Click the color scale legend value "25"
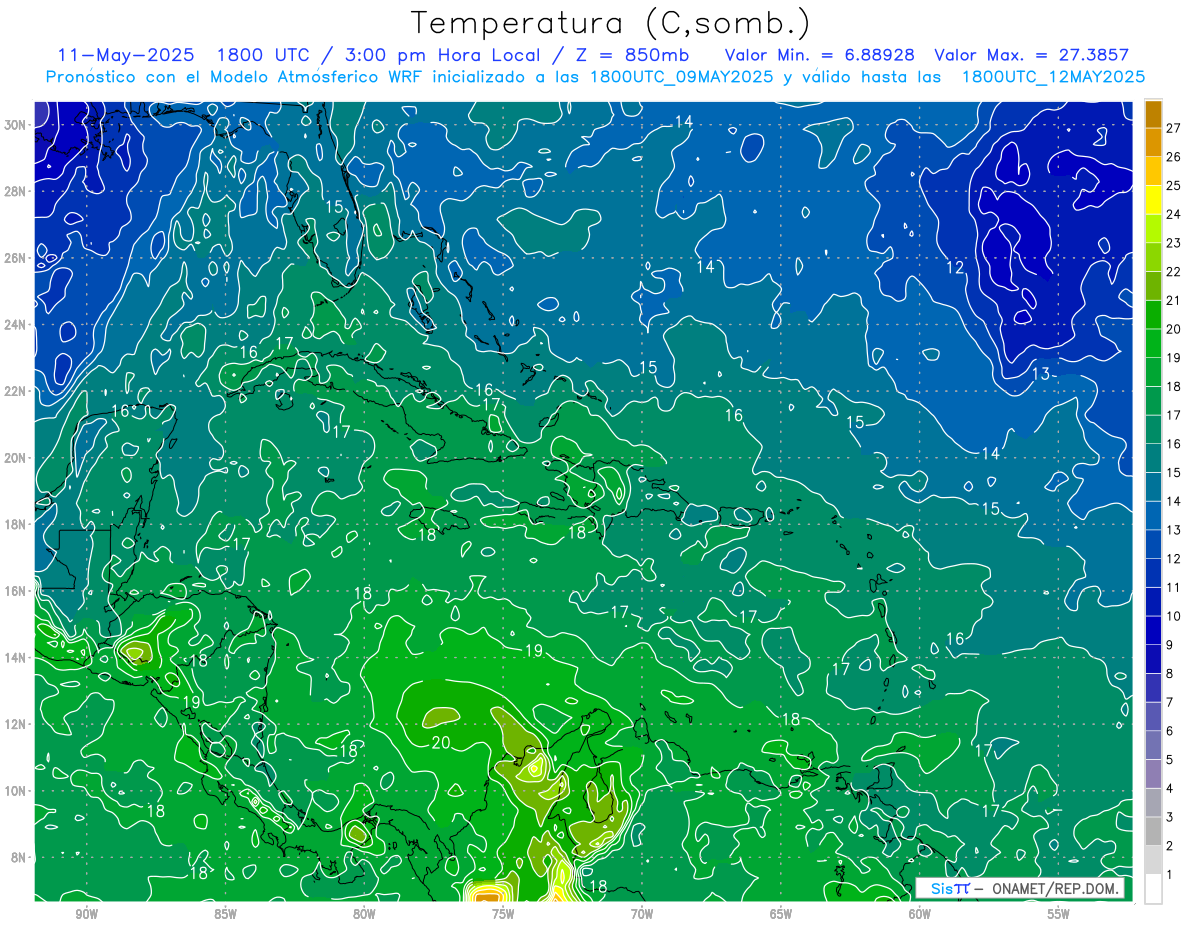This screenshot has height=927, width=1200. (1173, 185)
